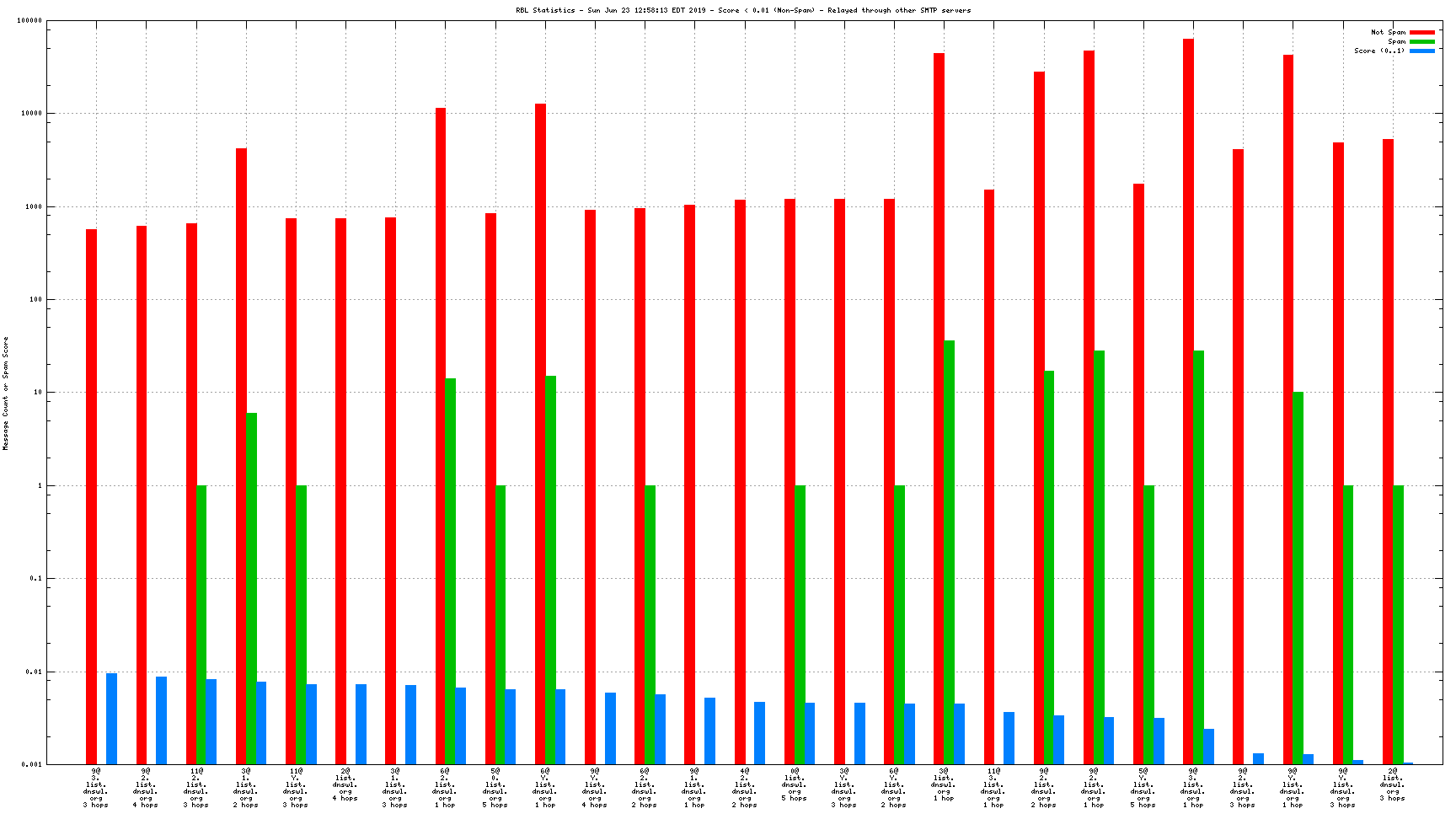The image size is (1456, 819).
Task: Click the tallest green Spam bar
Action: coord(949,552)
